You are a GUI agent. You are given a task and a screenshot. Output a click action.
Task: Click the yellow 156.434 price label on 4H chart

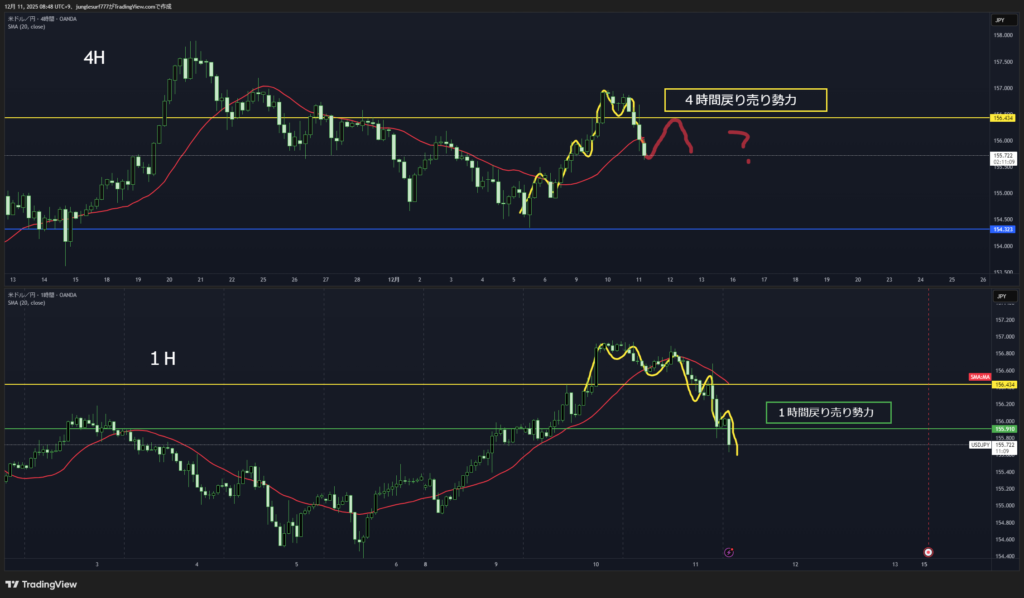(1001, 118)
